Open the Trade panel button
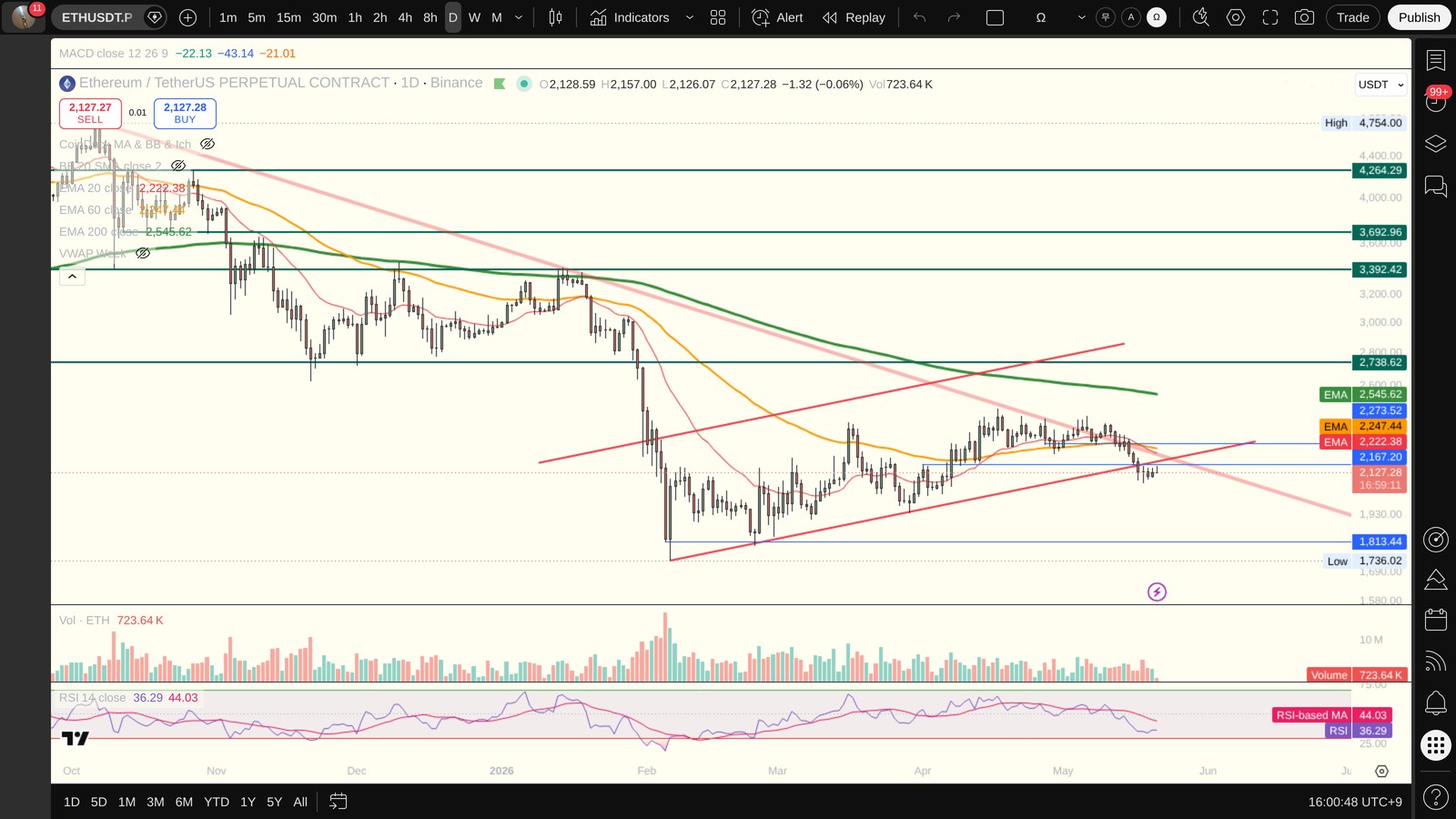 tap(1352, 17)
